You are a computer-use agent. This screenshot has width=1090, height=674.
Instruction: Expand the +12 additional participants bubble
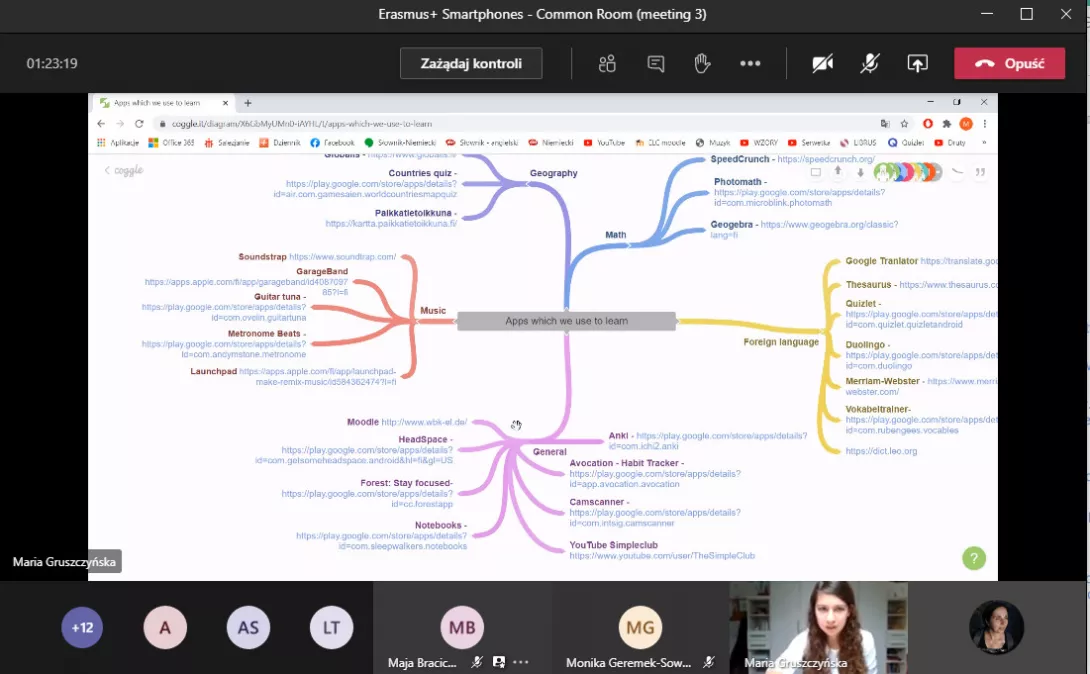point(82,628)
